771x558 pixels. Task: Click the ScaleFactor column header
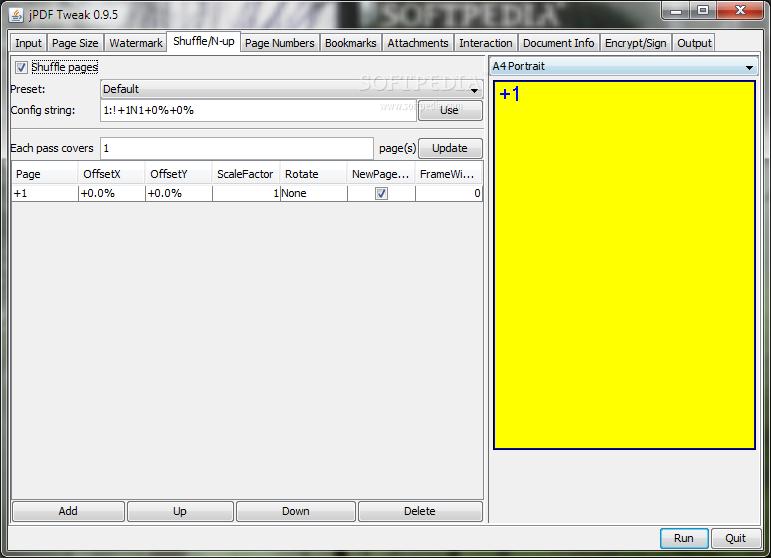coord(246,174)
